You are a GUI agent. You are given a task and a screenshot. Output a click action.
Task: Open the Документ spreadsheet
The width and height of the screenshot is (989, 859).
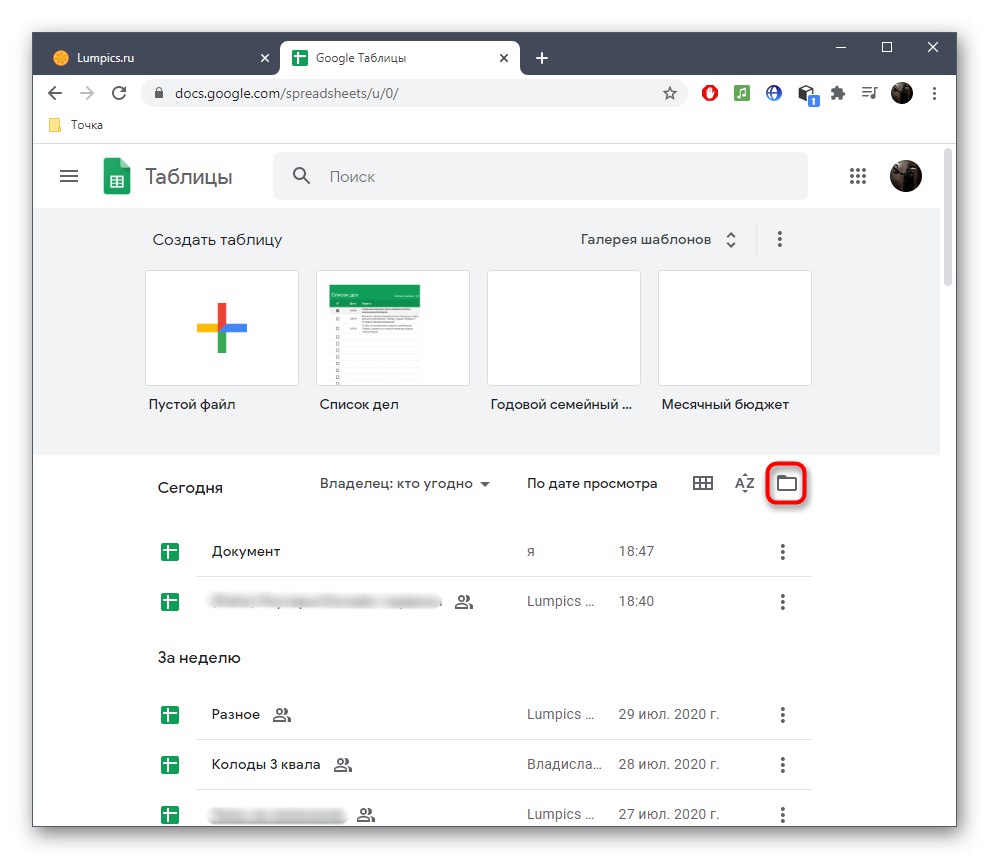pyautogui.click(x=245, y=551)
